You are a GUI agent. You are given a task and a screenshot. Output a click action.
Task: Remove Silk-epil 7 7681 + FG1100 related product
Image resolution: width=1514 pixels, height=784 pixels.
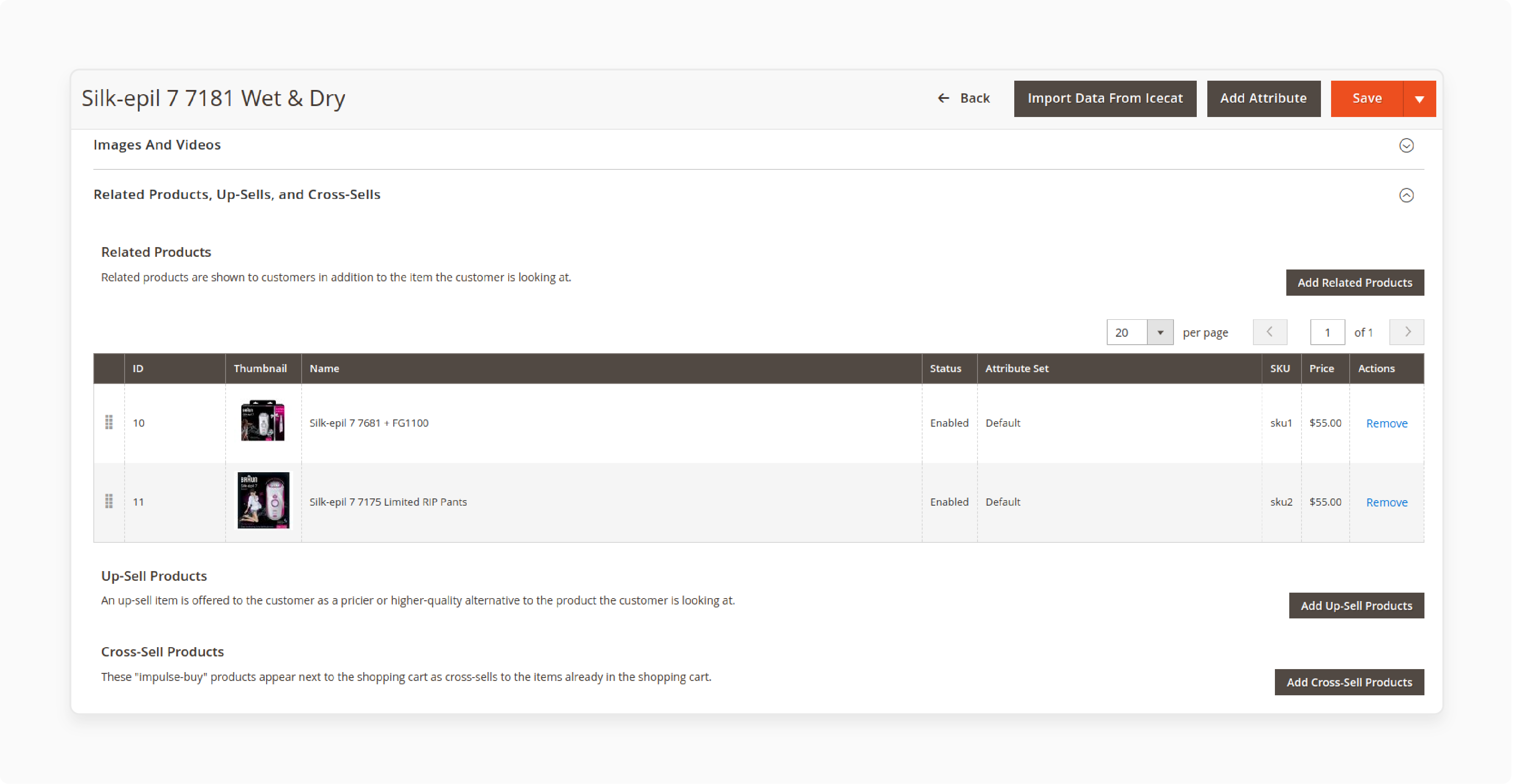pyautogui.click(x=1386, y=423)
